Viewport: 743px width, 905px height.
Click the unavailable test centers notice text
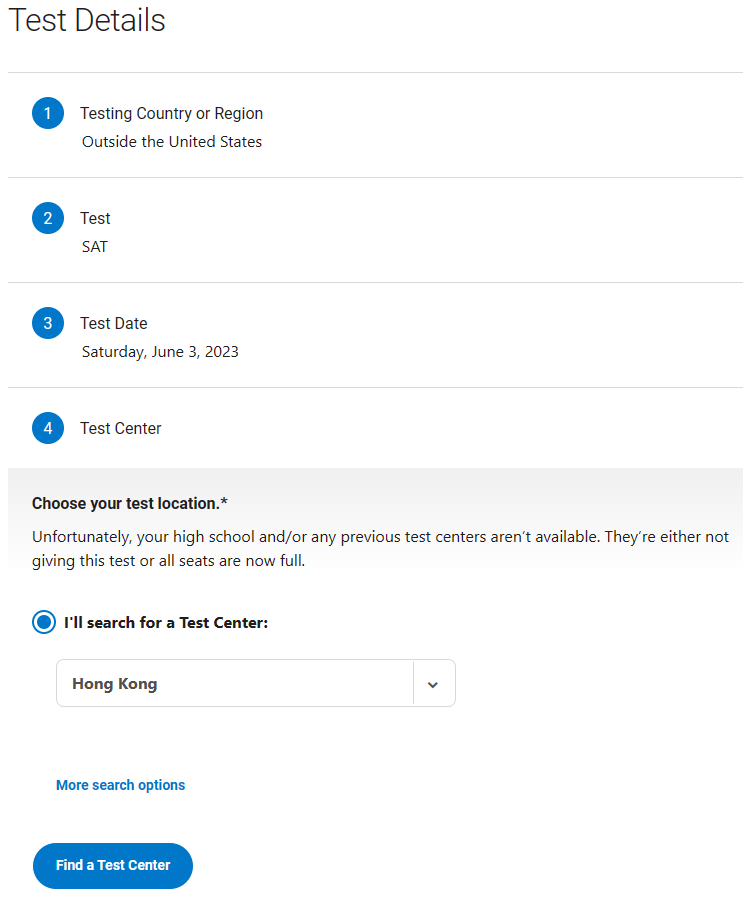(380, 549)
